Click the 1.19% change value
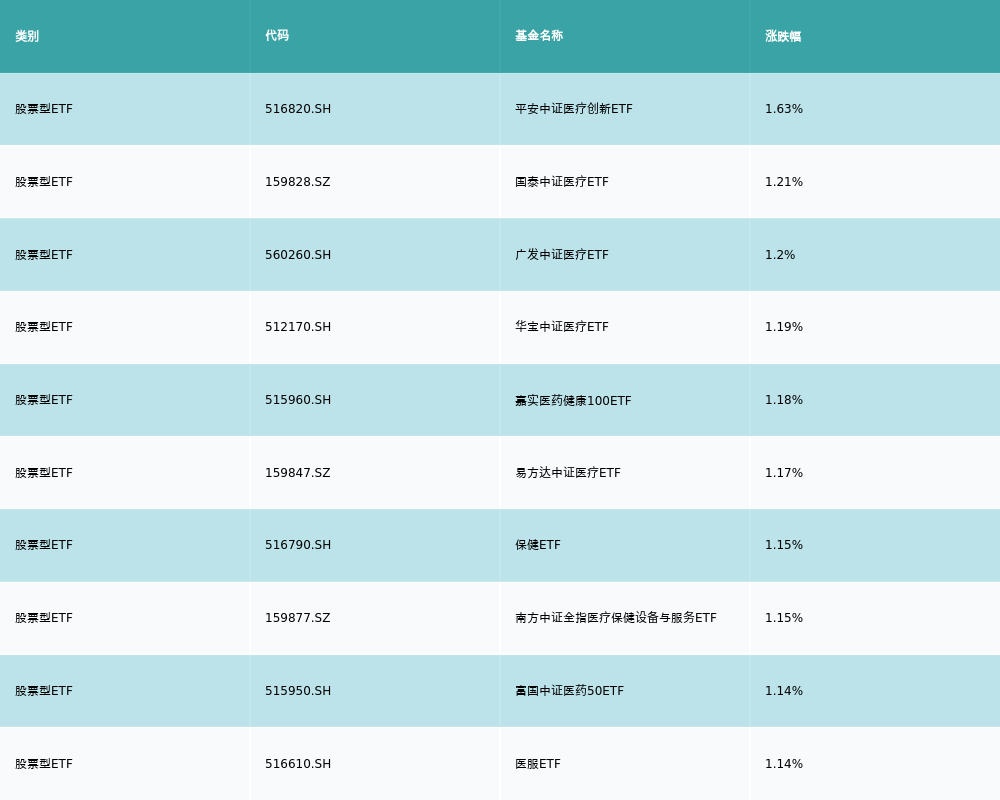Viewport: 1000px width, 800px height. point(784,327)
